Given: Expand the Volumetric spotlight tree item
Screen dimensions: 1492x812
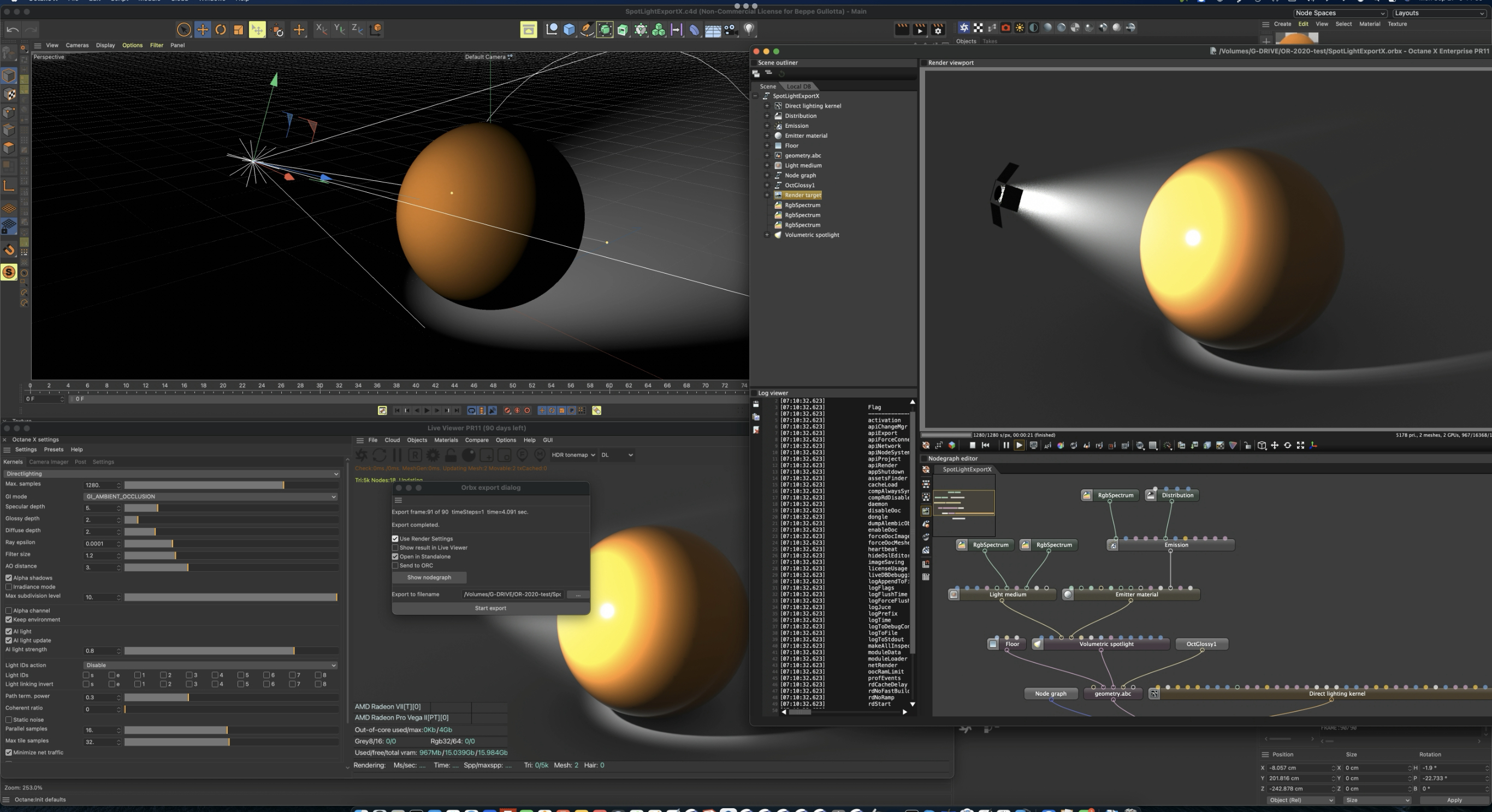Looking at the screenshot, I should pyautogui.click(x=767, y=235).
